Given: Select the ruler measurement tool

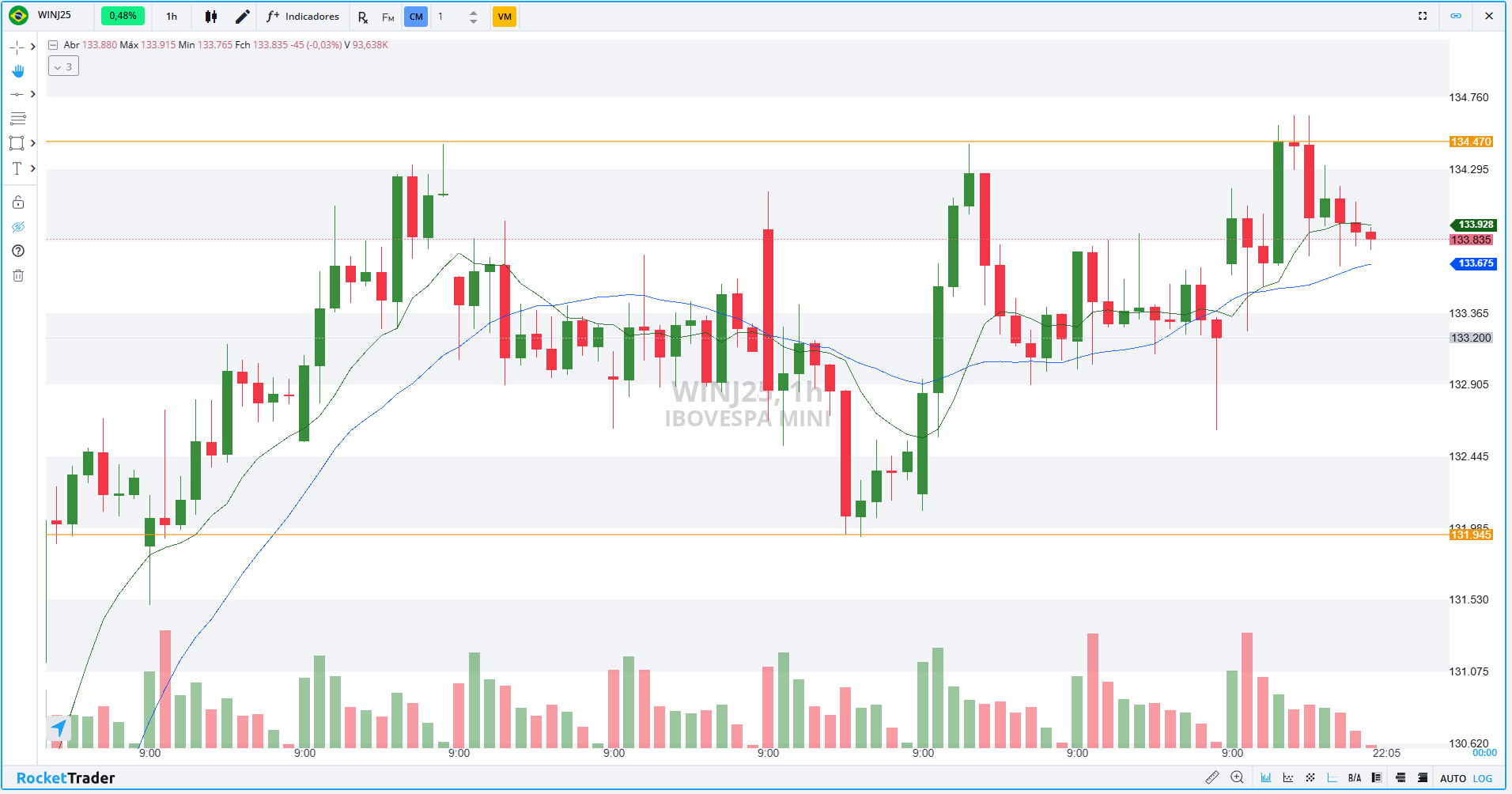Looking at the screenshot, I should (1211, 778).
